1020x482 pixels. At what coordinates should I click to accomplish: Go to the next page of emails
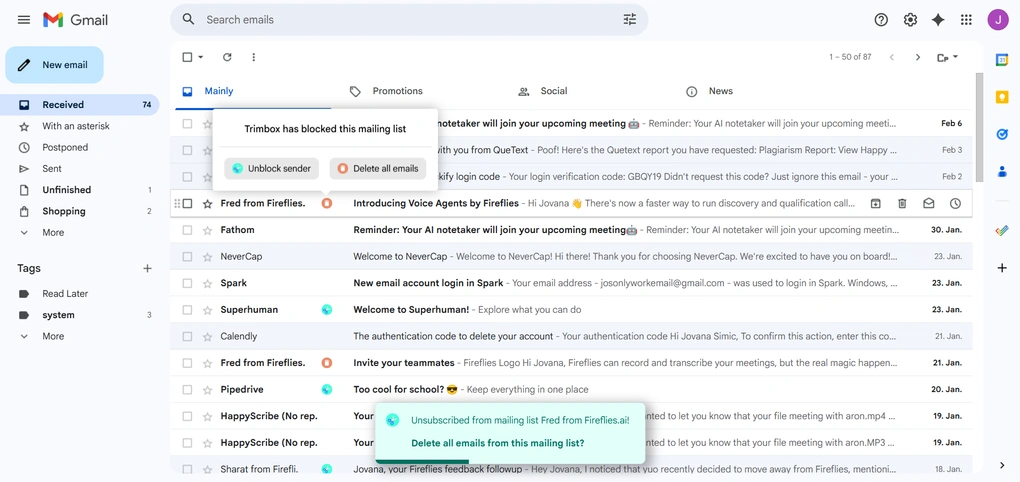pyautogui.click(x=918, y=57)
